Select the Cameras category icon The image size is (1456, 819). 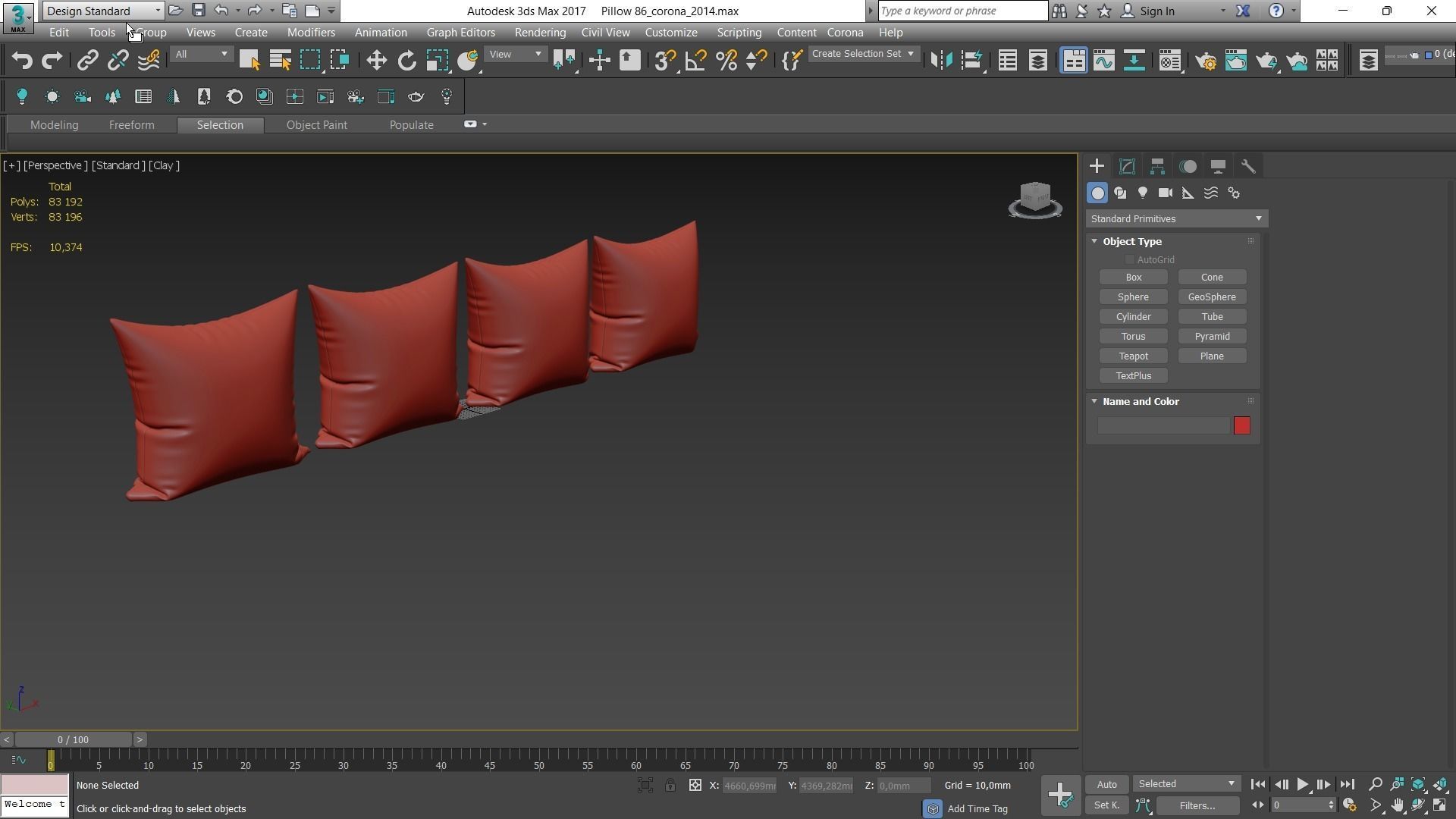coord(1166,193)
